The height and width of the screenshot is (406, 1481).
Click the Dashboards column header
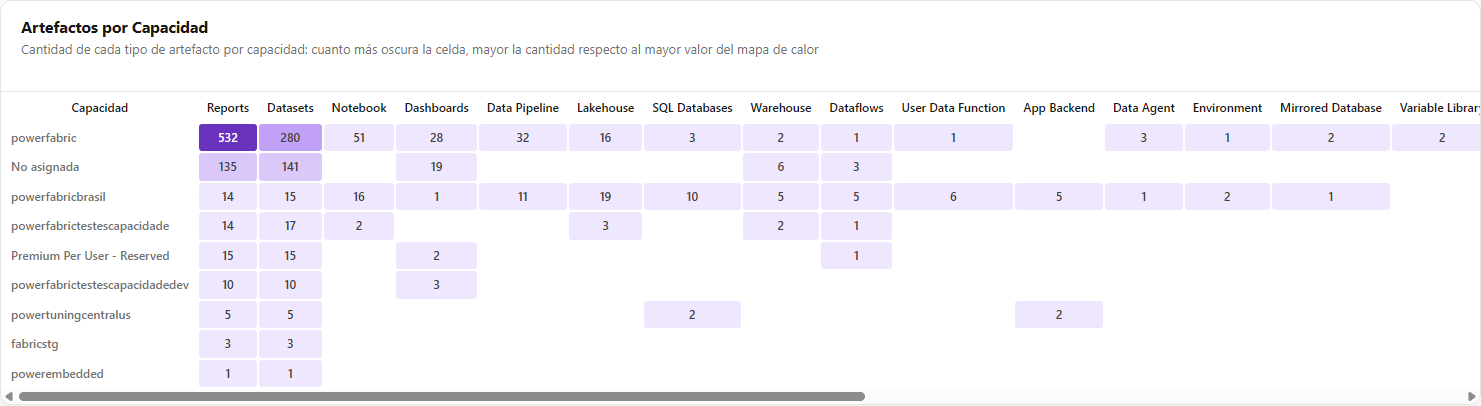tap(437, 108)
